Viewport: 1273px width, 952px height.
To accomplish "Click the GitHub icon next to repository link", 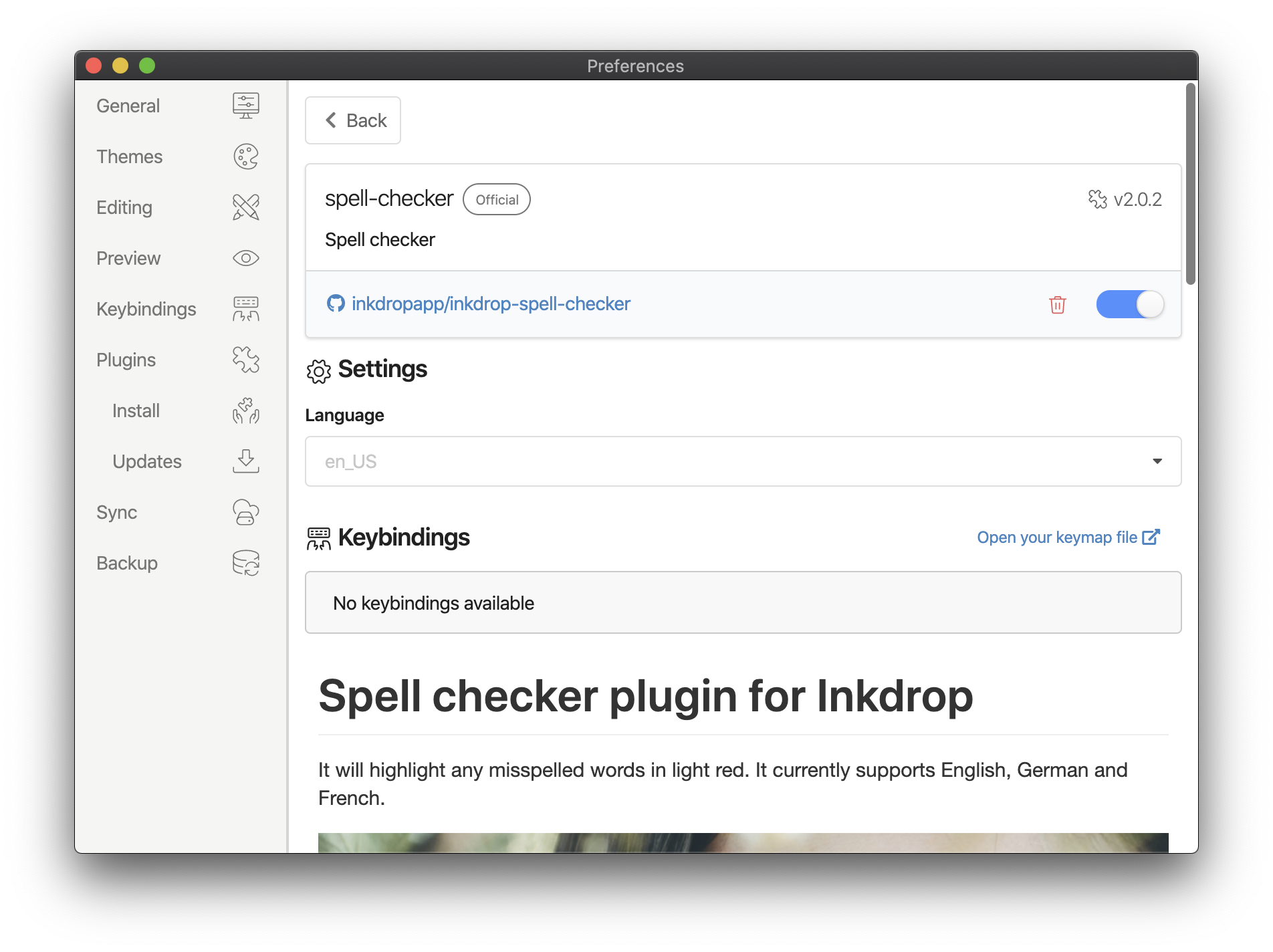I will [337, 304].
